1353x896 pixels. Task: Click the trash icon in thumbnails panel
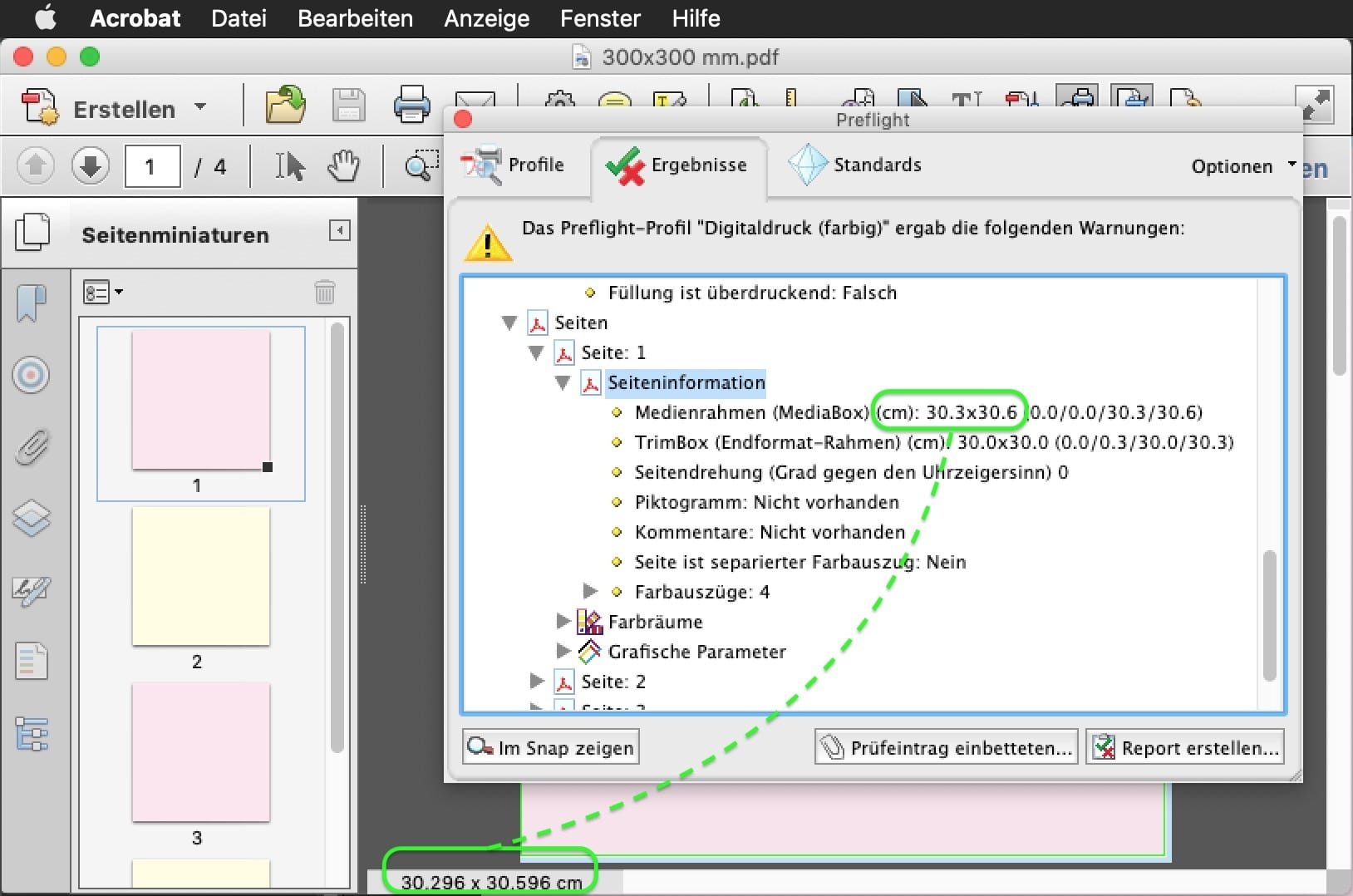325,292
